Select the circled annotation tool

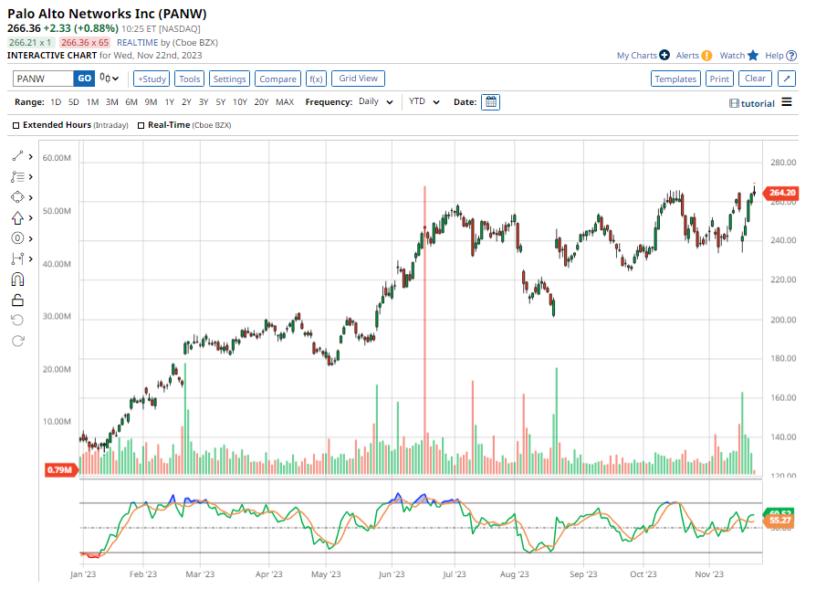click(18, 238)
